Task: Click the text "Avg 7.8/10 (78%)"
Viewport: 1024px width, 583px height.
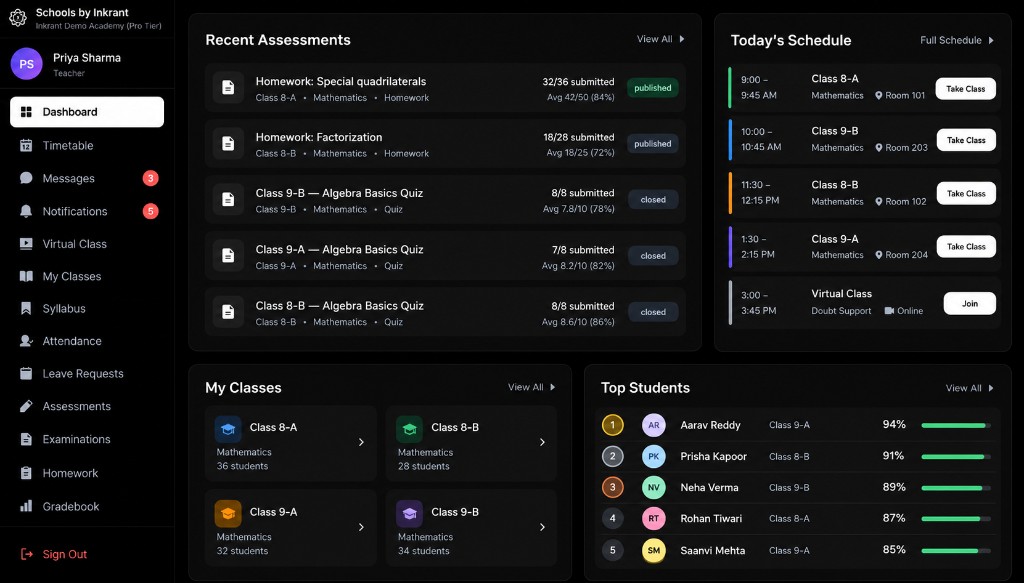Action: tap(579, 210)
